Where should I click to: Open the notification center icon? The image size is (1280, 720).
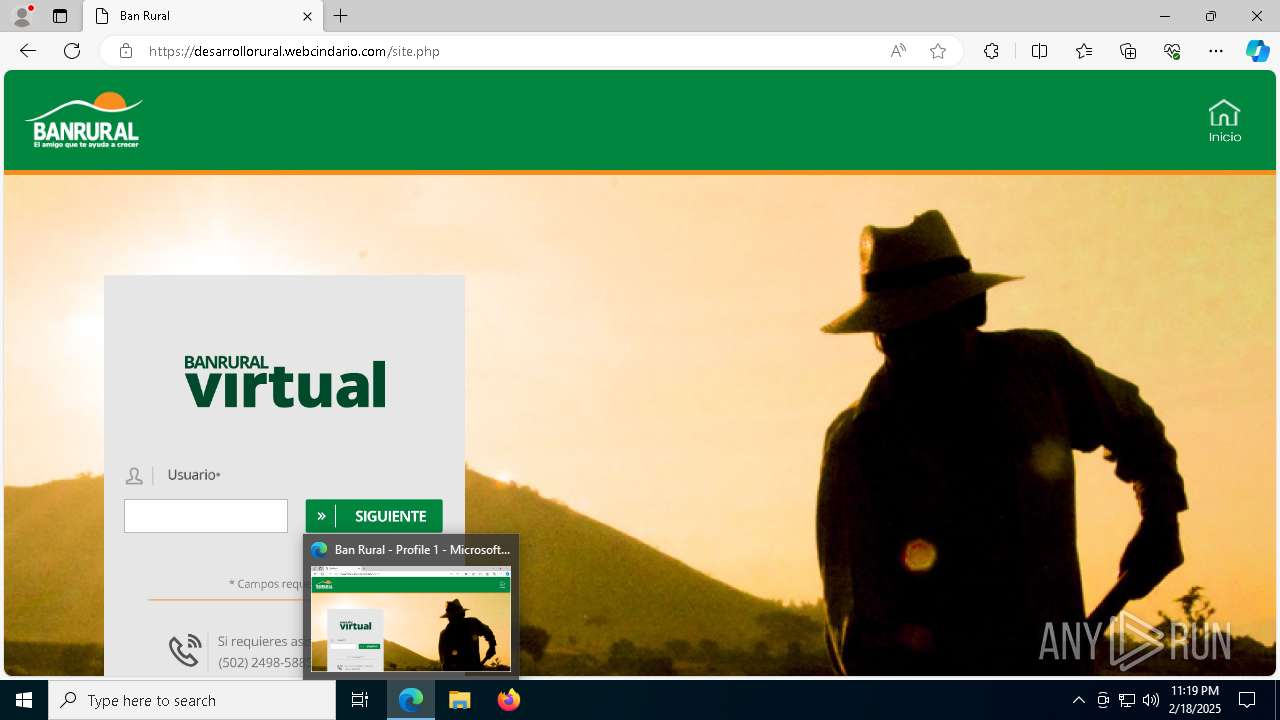(1247, 700)
